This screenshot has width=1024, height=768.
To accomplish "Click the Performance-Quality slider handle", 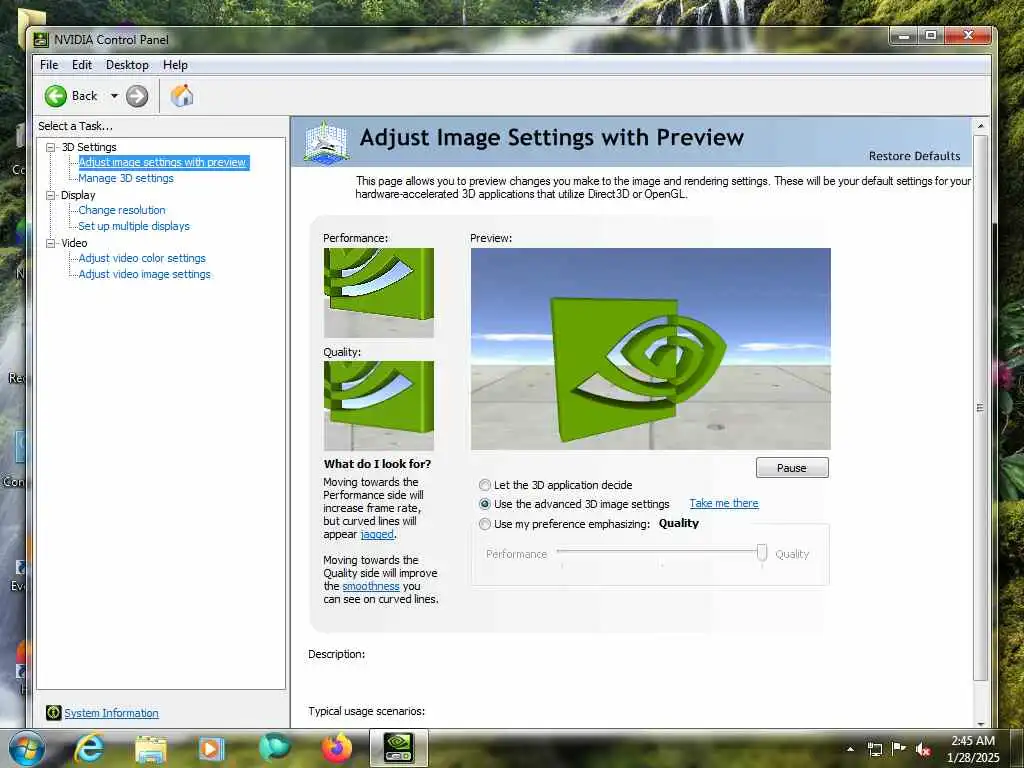I will 761,552.
